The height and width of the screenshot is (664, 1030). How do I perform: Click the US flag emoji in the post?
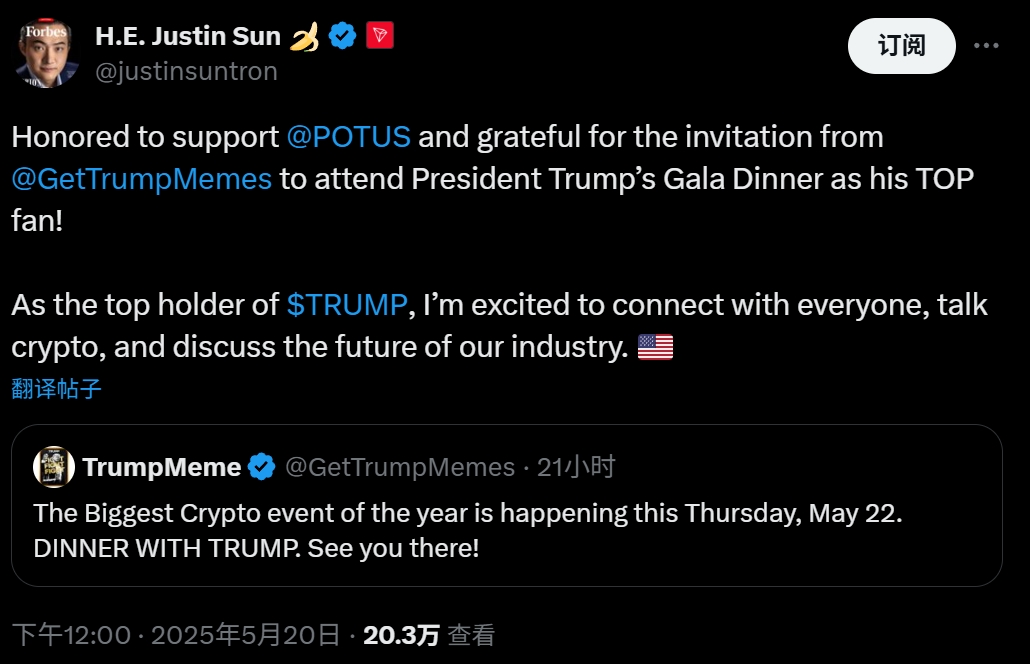[x=655, y=347]
